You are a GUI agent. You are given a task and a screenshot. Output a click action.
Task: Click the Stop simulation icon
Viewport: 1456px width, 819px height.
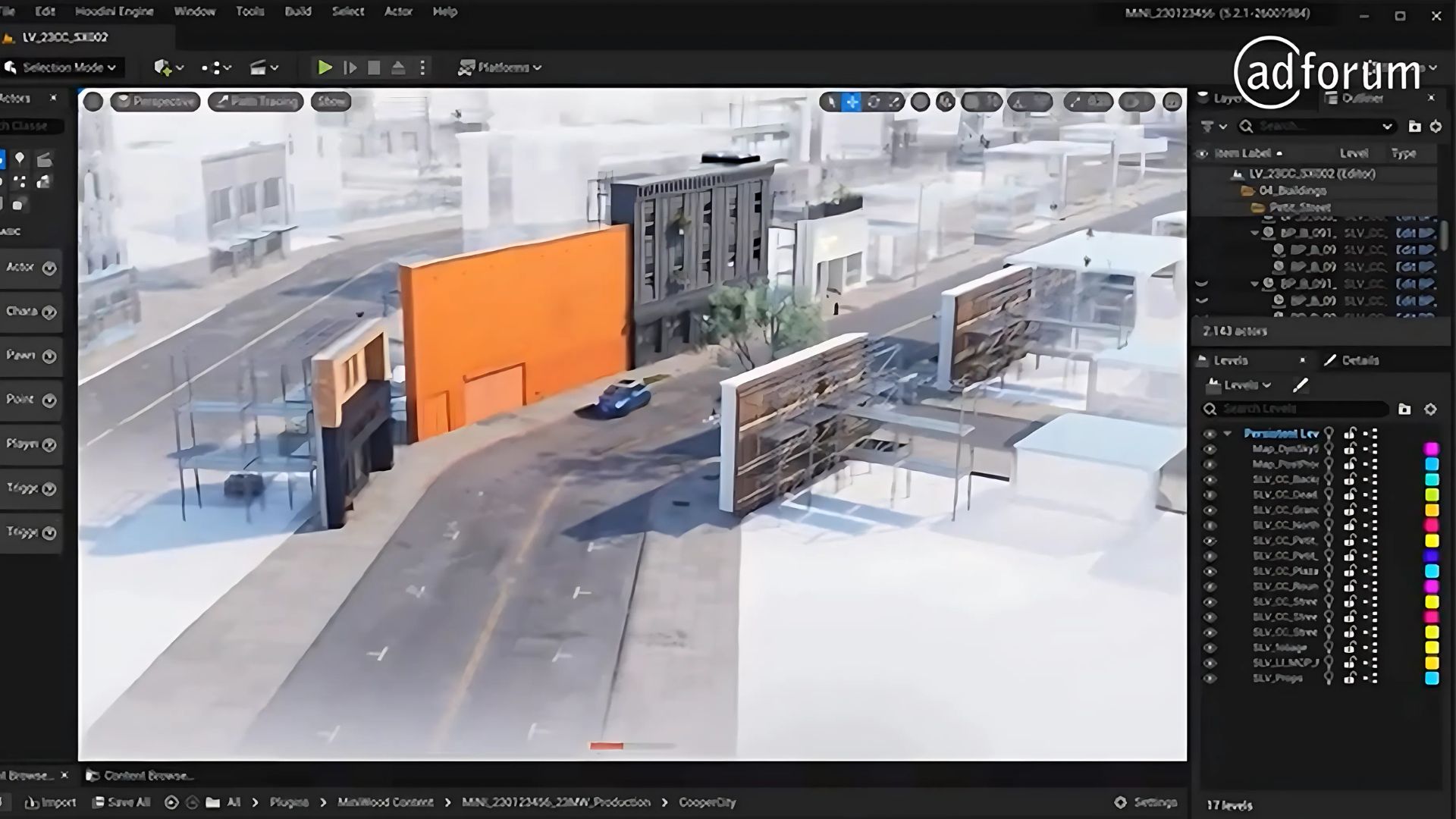(374, 67)
